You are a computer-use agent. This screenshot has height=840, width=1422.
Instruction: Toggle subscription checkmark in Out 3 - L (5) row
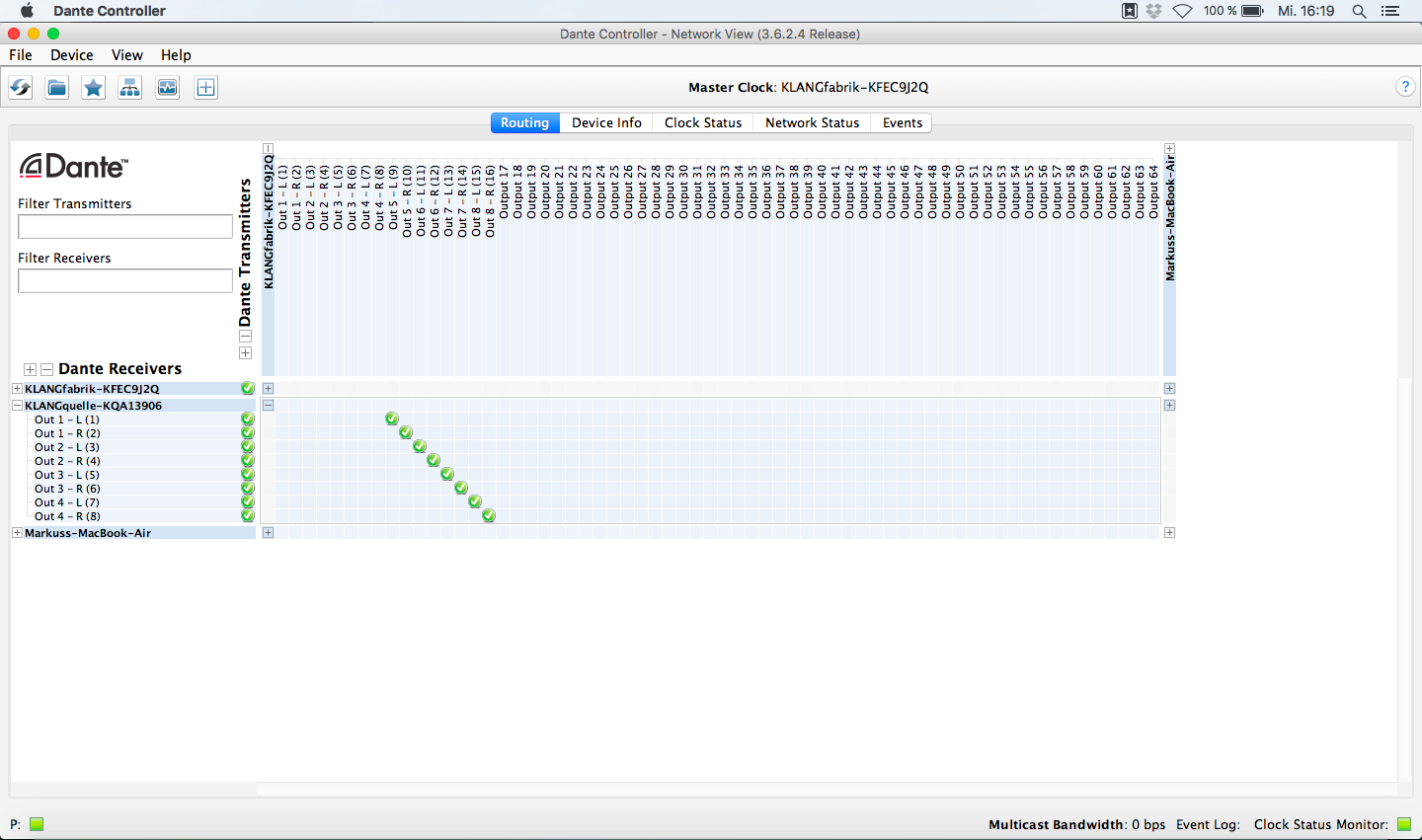[447, 474]
